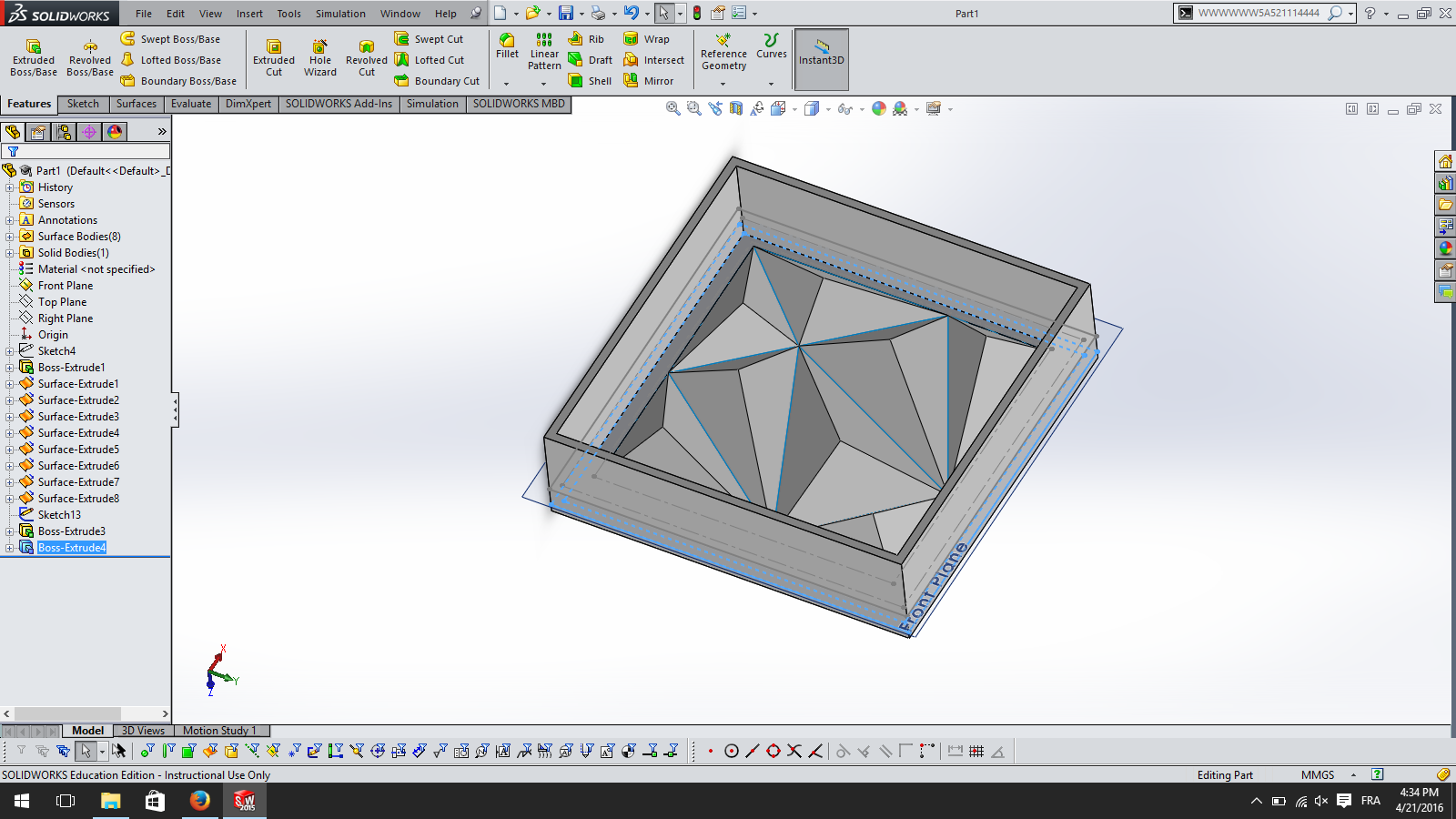The height and width of the screenshot is (819, 1456).
Task: Click the Swept Boss/Base tool
Action: click(171, 39)
